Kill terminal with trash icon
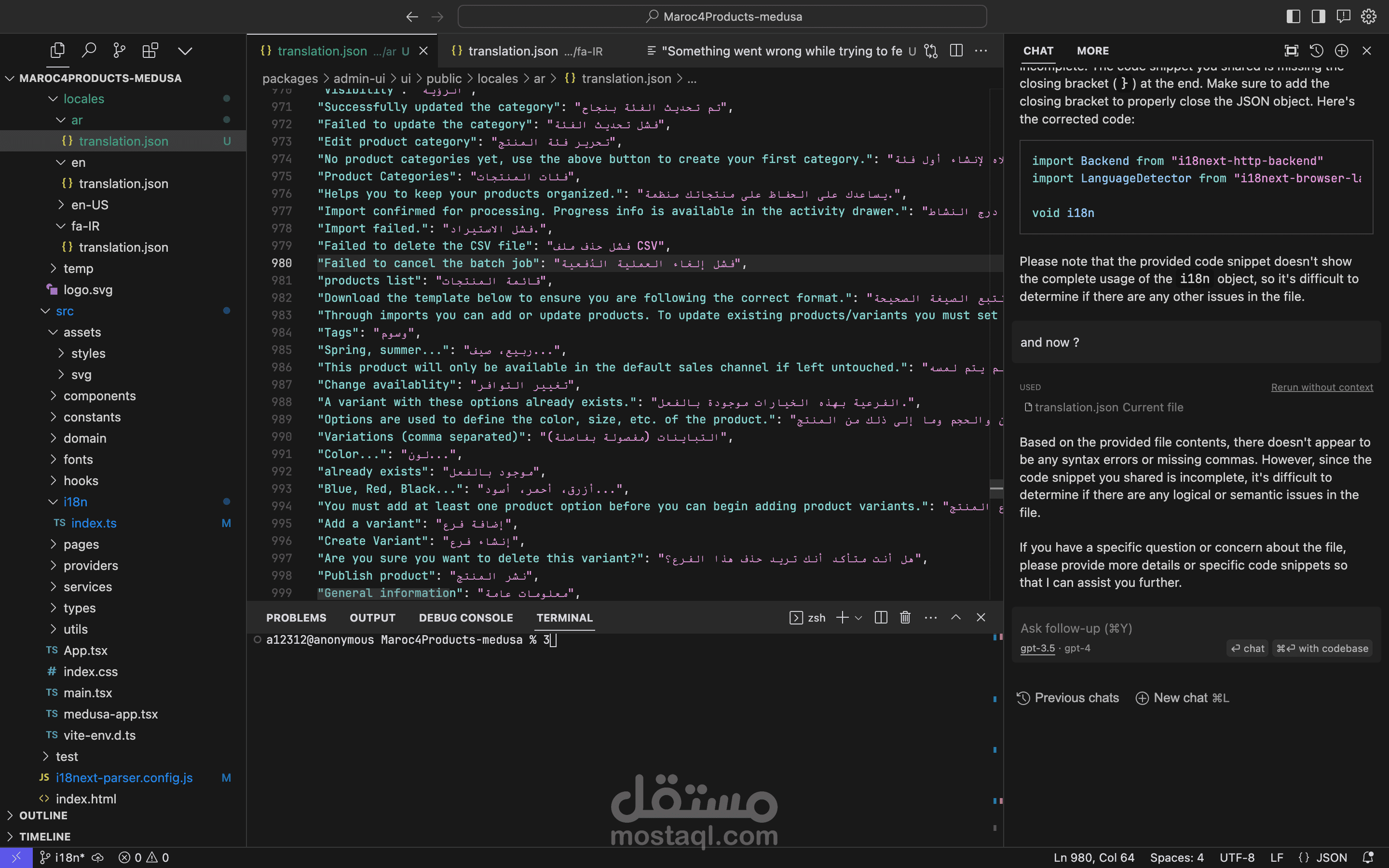Image resolution: width=1389 pixels, height=868 pixels. [x=905, y=618]
